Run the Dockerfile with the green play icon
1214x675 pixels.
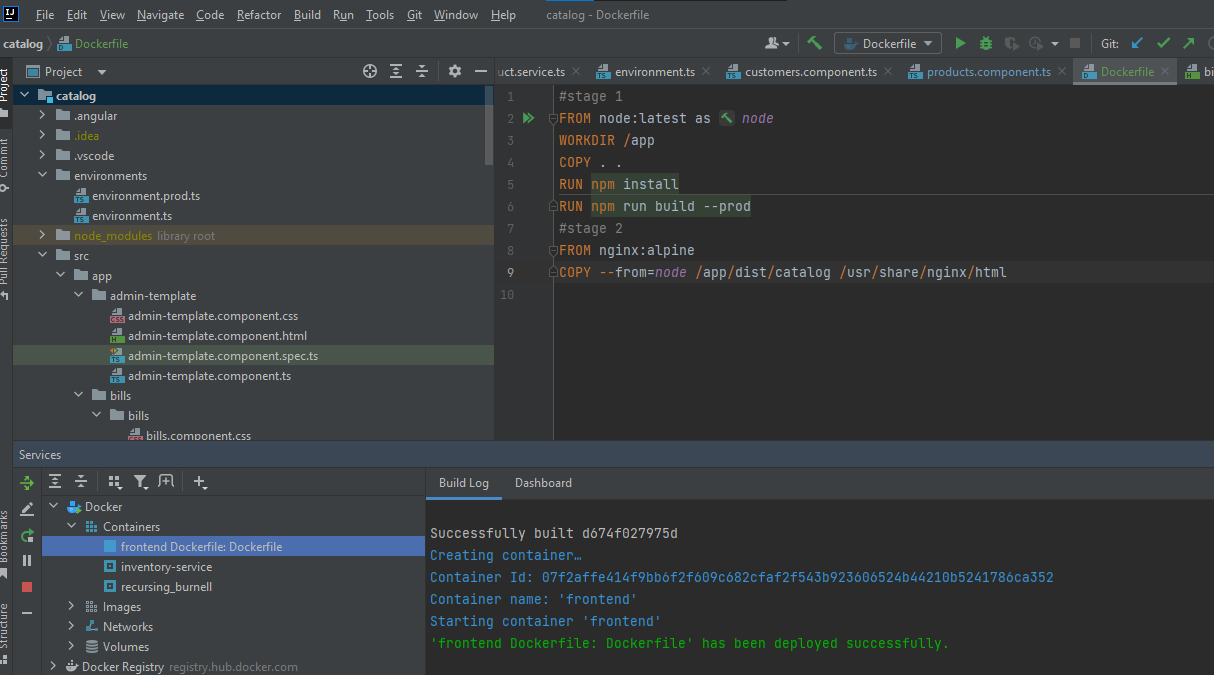pos(959,43)
